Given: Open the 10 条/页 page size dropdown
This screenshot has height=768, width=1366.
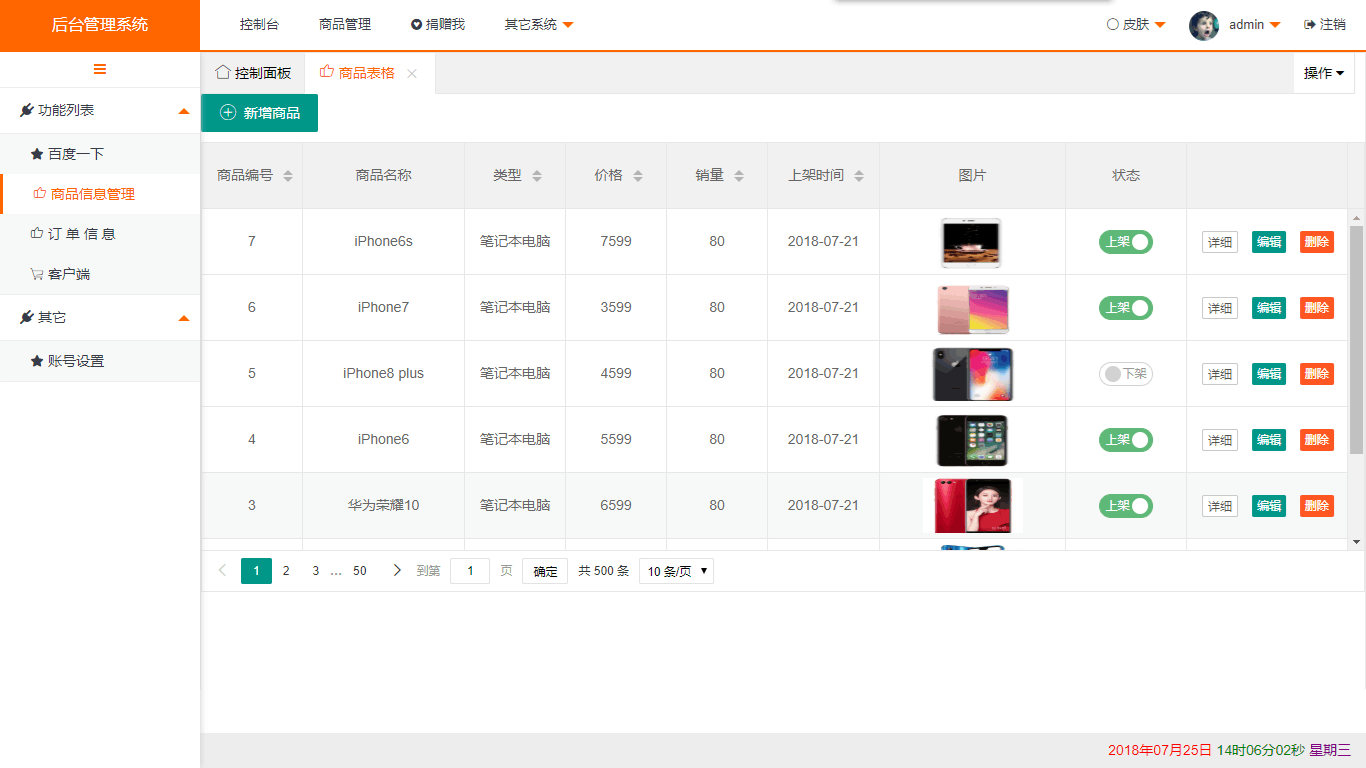Looking at the screenshot, I should pos(676,572).
